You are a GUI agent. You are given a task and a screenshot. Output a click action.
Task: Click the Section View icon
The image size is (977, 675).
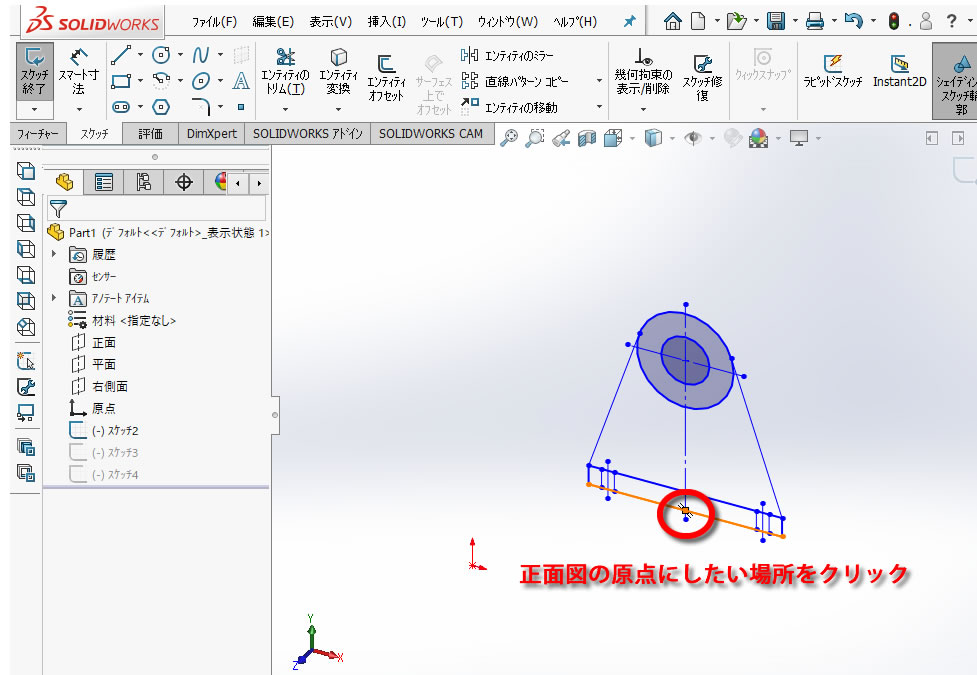[587, 138]
